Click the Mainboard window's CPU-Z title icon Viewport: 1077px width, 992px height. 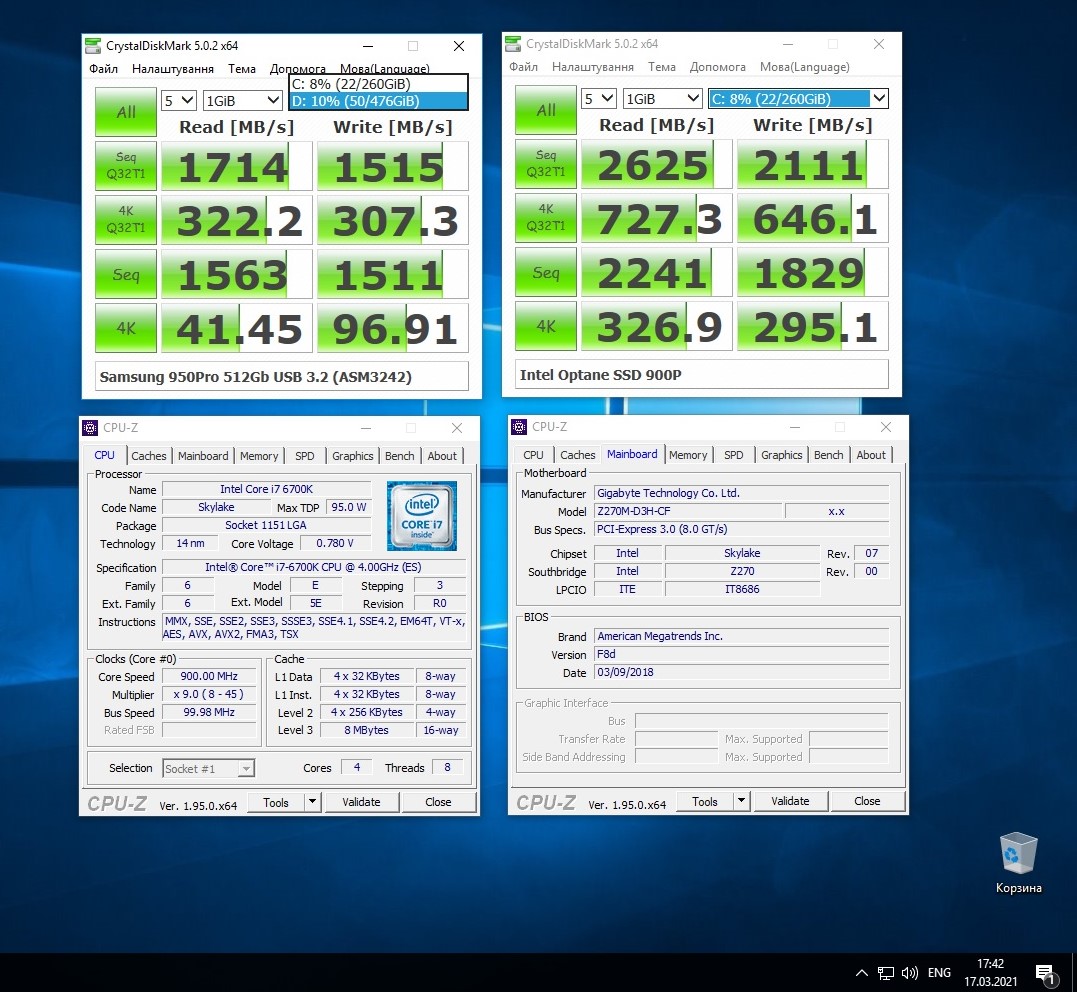point(519,427)
